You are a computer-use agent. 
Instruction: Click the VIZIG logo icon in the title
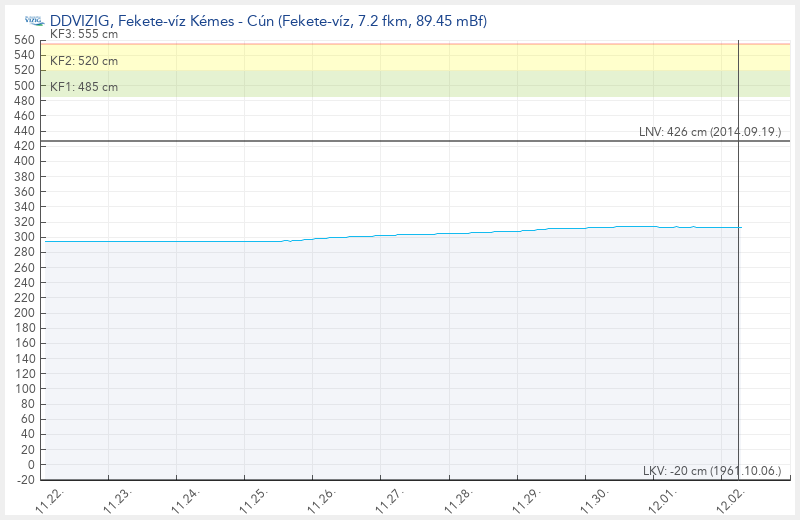click(33, 21)
